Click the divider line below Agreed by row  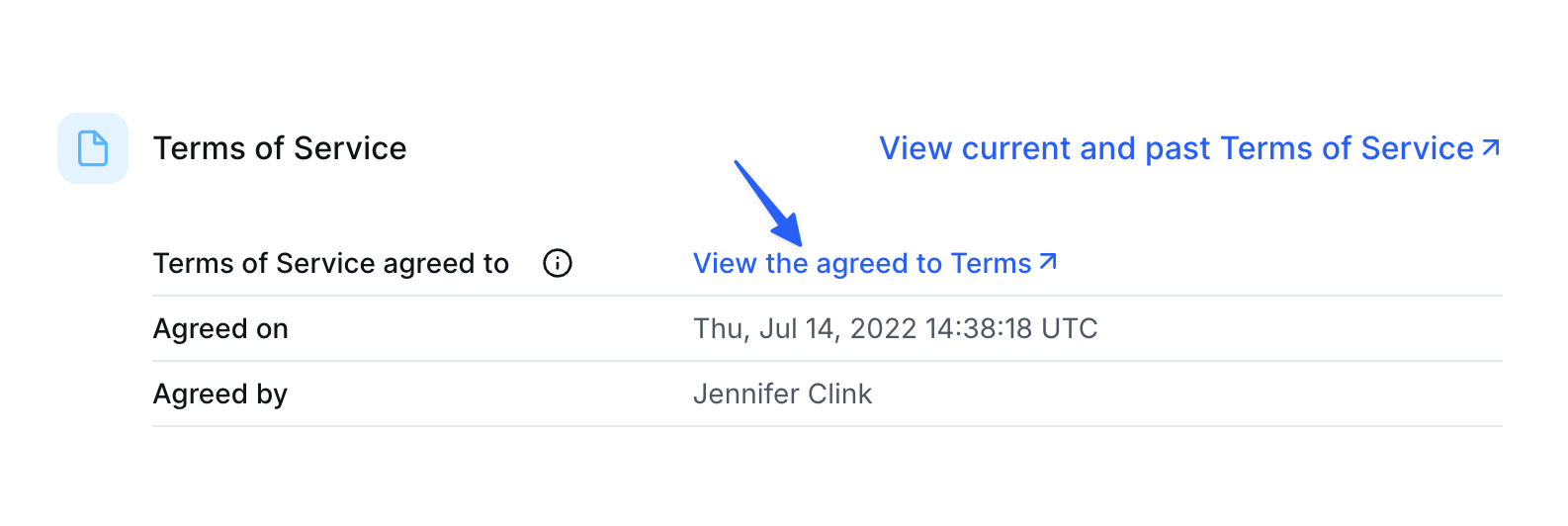click(x=828, y=426)
